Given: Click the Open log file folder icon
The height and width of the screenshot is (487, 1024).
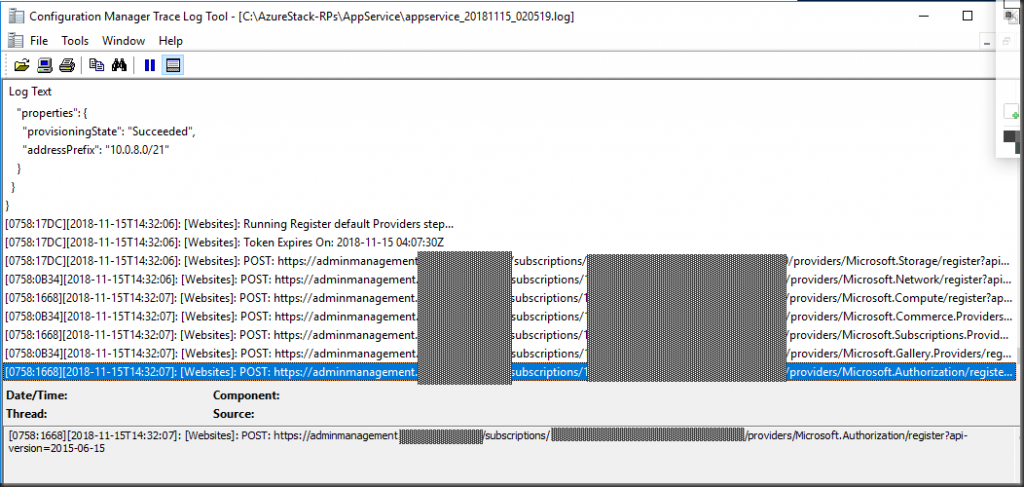Looking at the screenshot, I should point(21,65).
